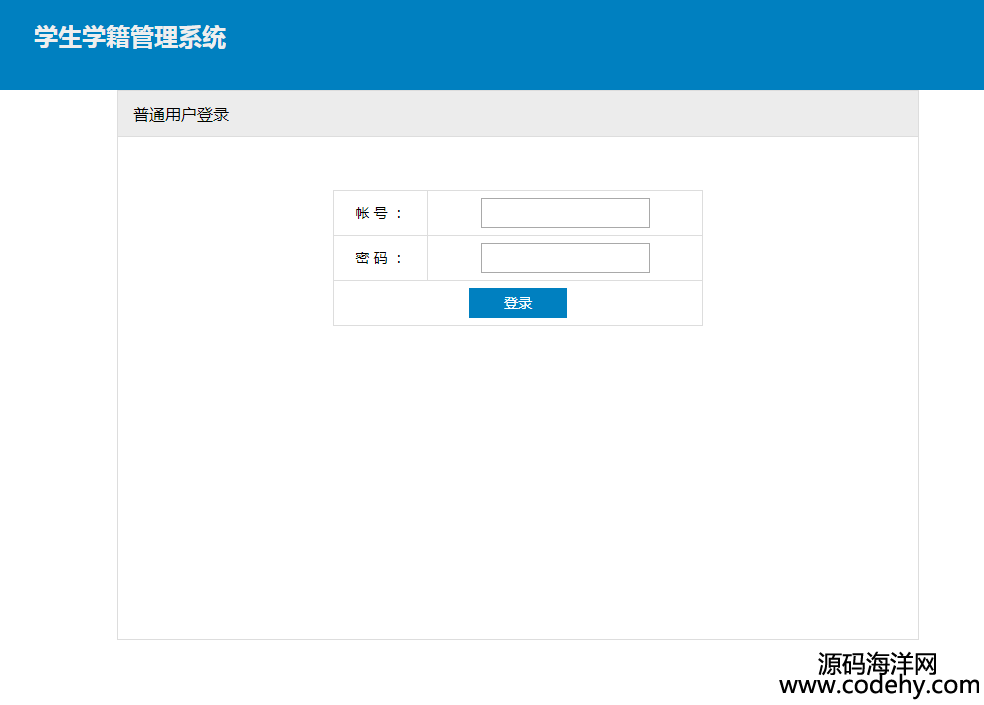
Task: Click the table cell left of the 登录 button
Action: [400, 303]
